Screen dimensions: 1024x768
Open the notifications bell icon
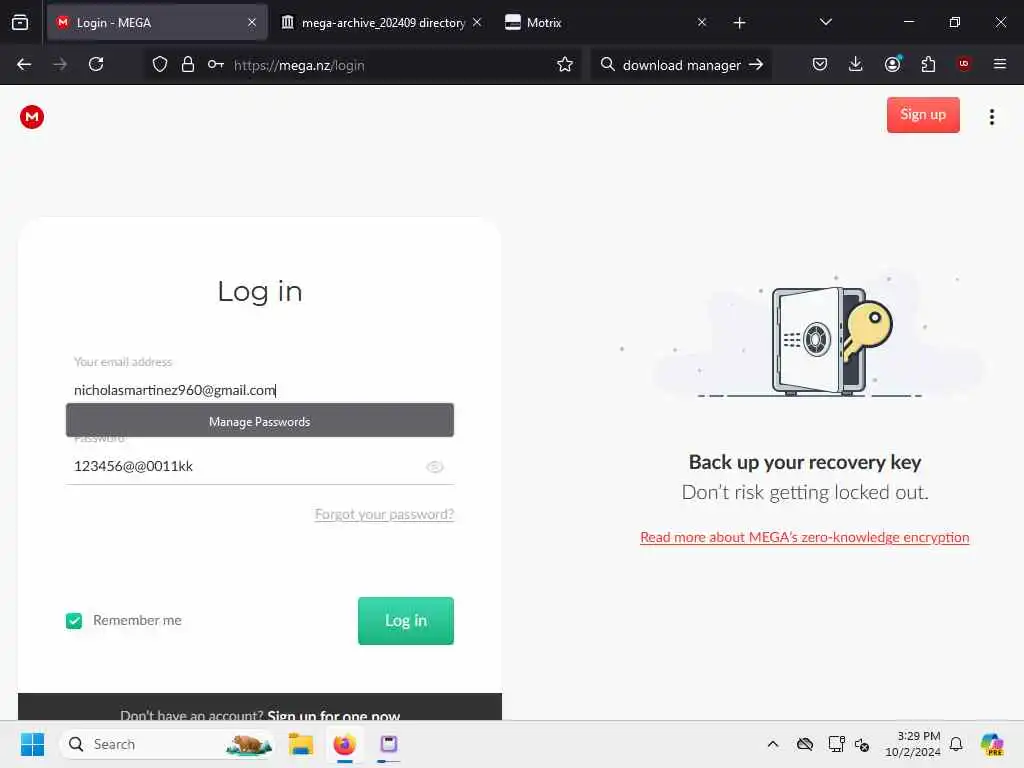click(x=956, y=744)
